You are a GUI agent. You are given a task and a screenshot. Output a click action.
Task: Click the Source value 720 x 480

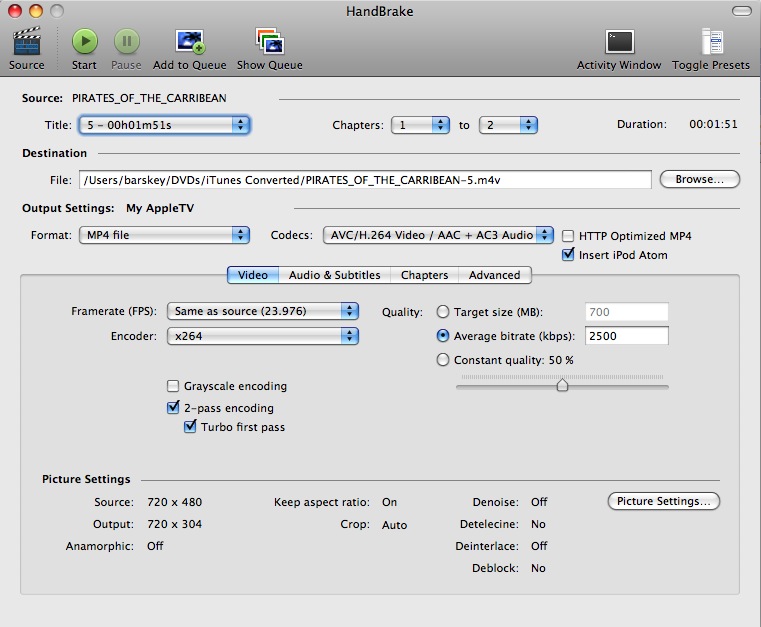pyautogui.click(x=175, y=502)
